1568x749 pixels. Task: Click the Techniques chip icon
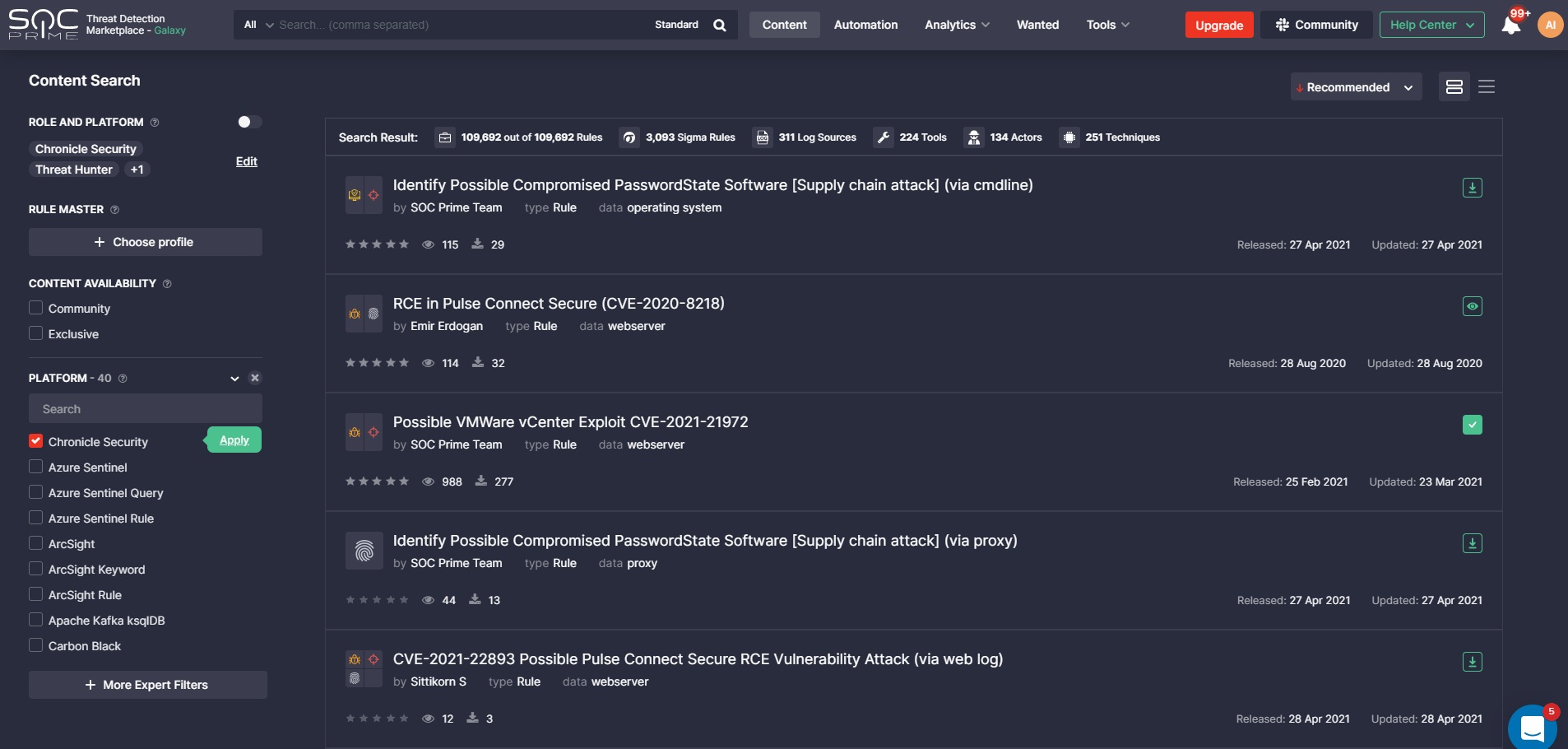(1069, 137)
